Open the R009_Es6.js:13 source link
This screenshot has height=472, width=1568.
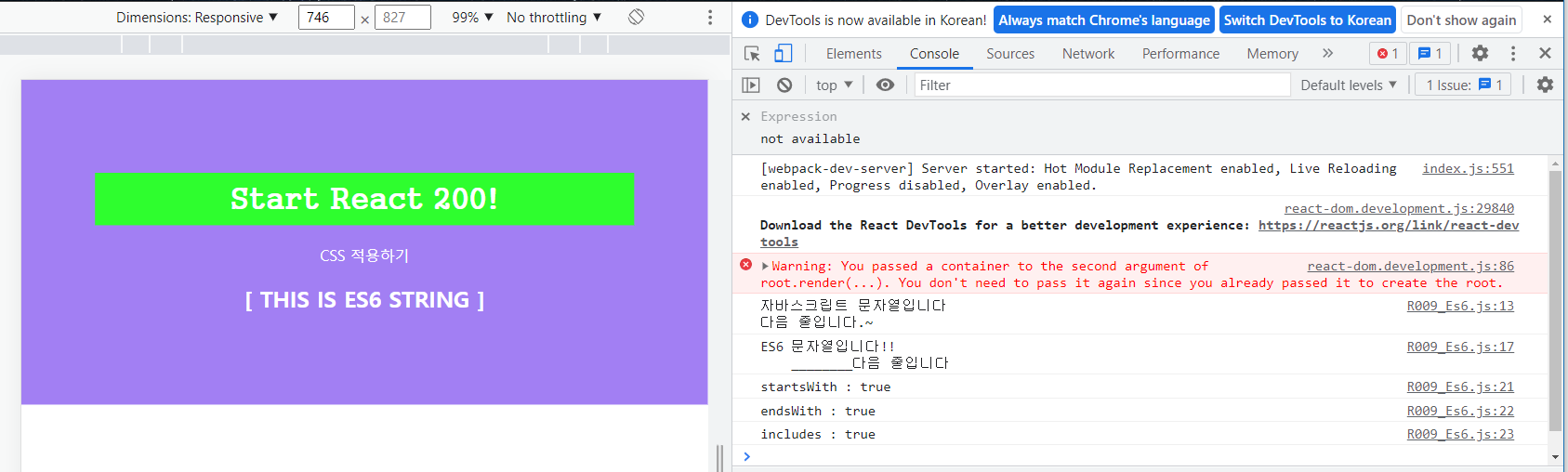pyautogui.click(x=1460, y=306)
